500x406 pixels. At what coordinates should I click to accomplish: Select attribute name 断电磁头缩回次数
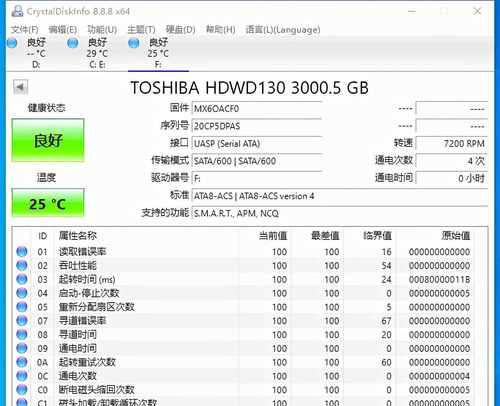click(x=97, y=390)
